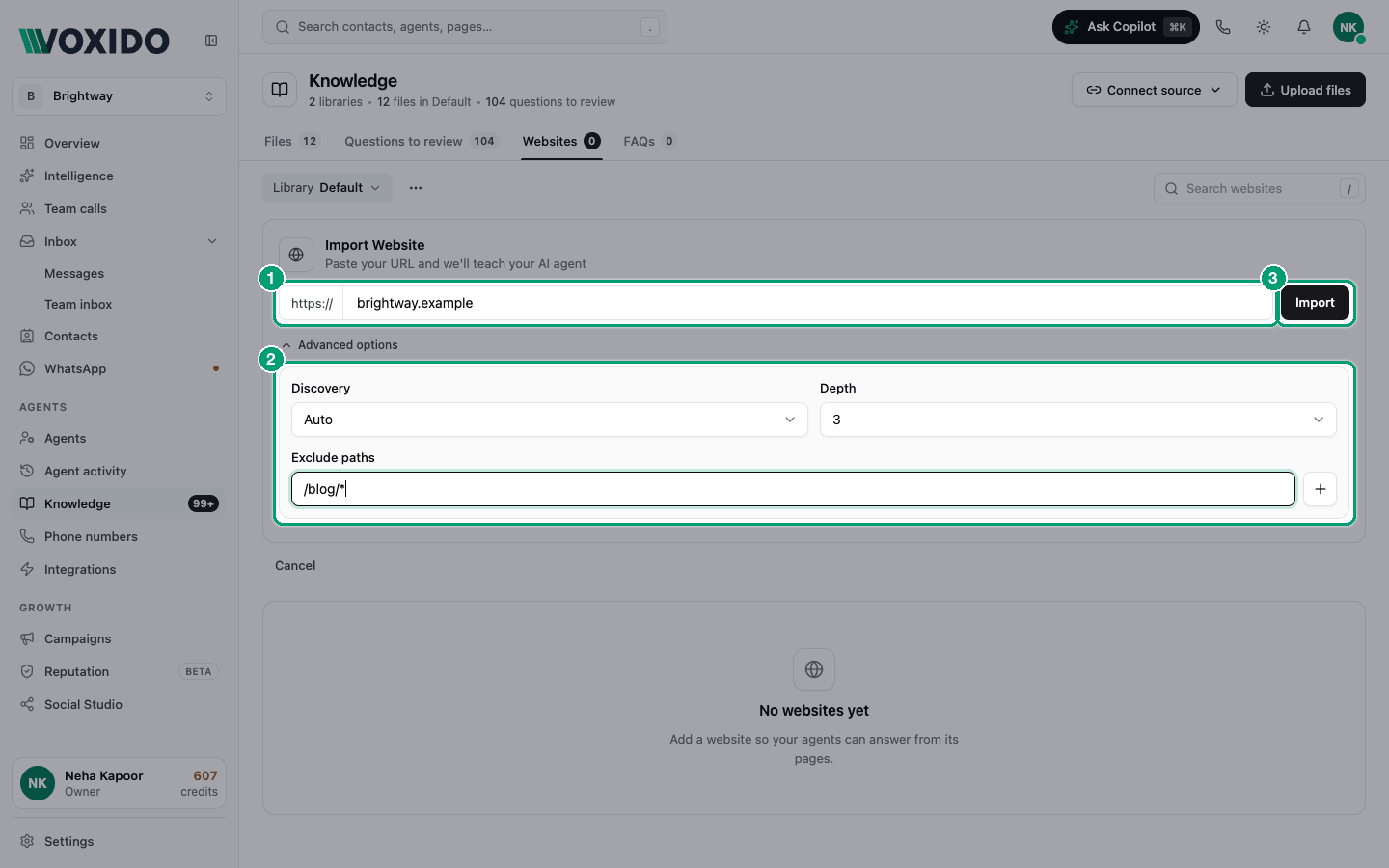Open Contacts in sidebar
The image size is (1389, 868).
click(120, 336)
